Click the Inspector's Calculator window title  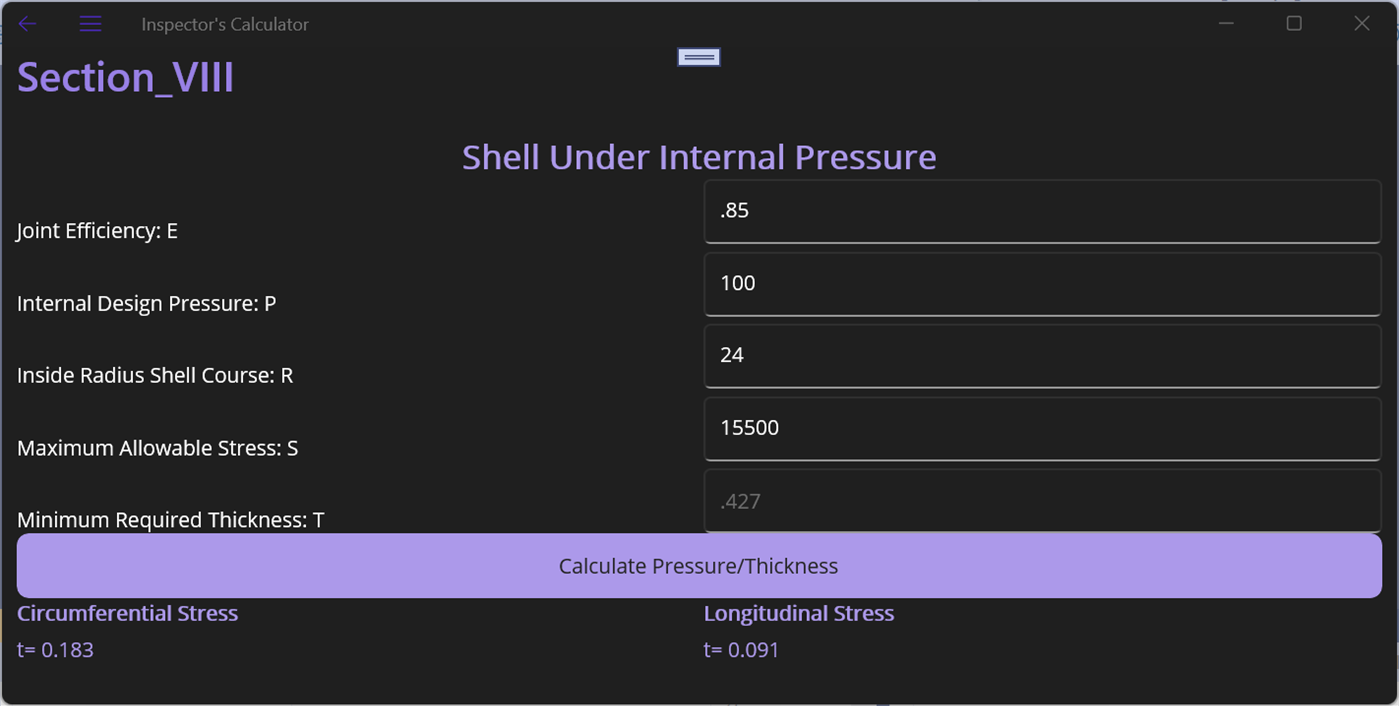click(x=224, y=23)
